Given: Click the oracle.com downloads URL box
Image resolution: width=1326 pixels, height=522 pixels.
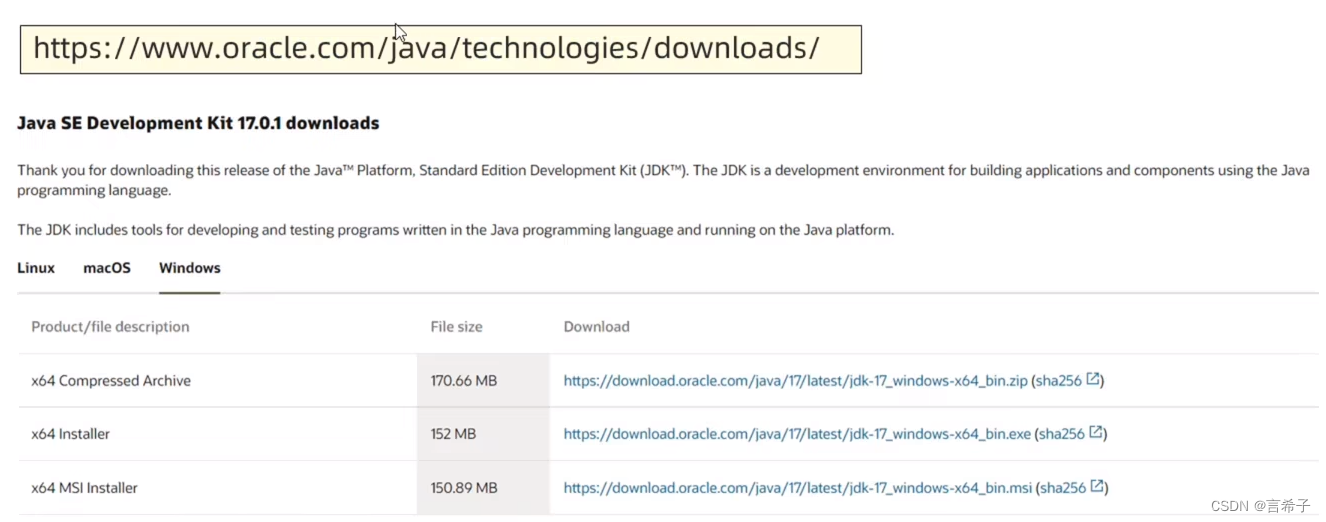Looking at the screenshot, I should [441, 49].
